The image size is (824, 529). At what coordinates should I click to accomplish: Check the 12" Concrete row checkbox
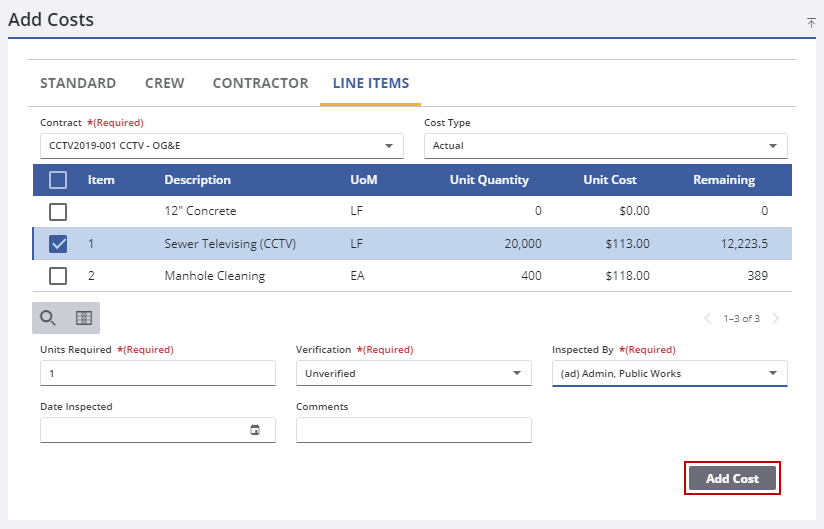[58, 211]
